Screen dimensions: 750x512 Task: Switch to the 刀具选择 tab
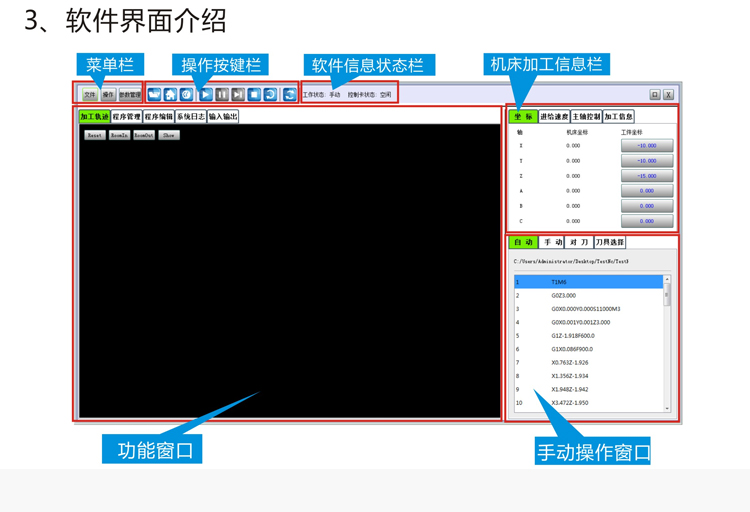[x=610, y=242]
